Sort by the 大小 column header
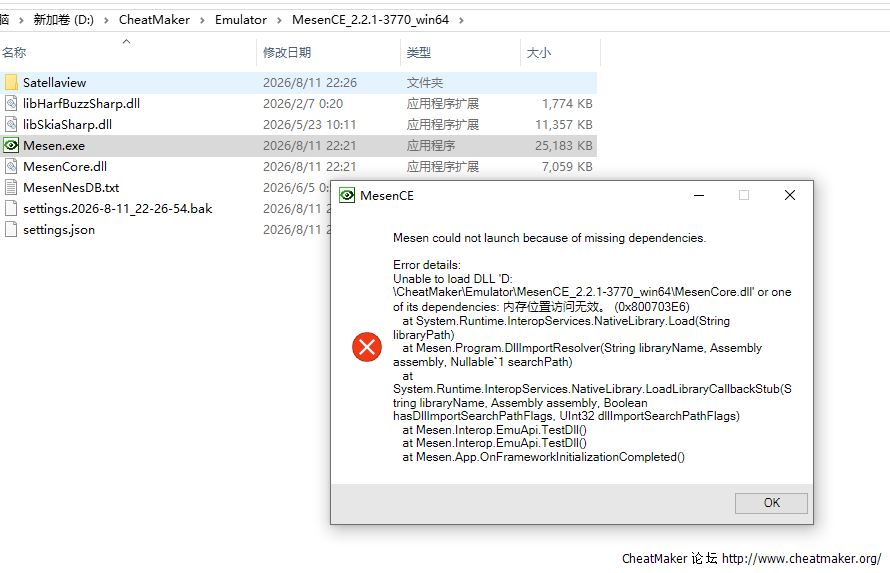 539,52
